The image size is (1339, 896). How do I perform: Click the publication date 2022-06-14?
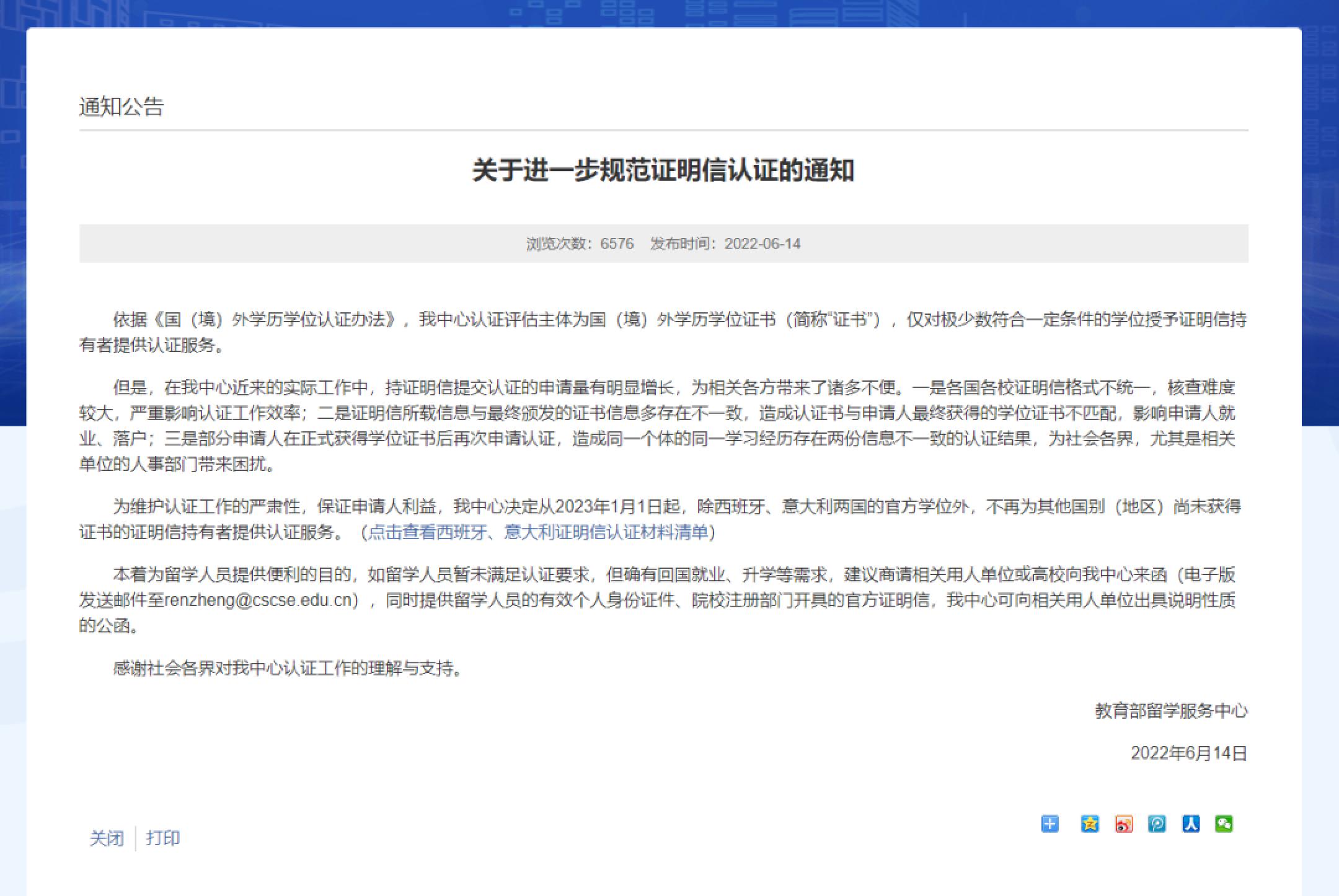point(763,244)
